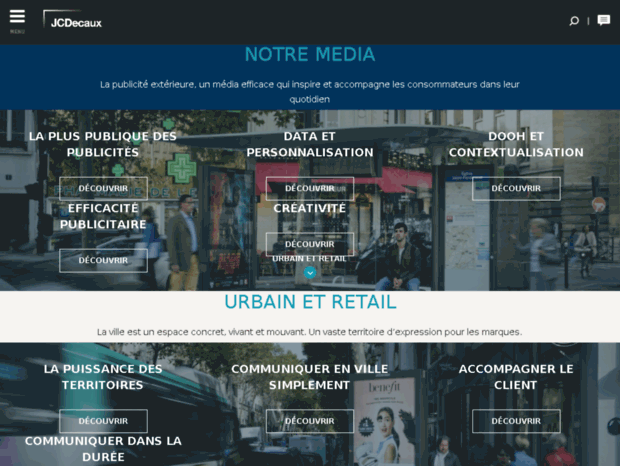Viewport: 620px width, 466px height.
Task: Click the Créativité title
Action: click(310, 208)
